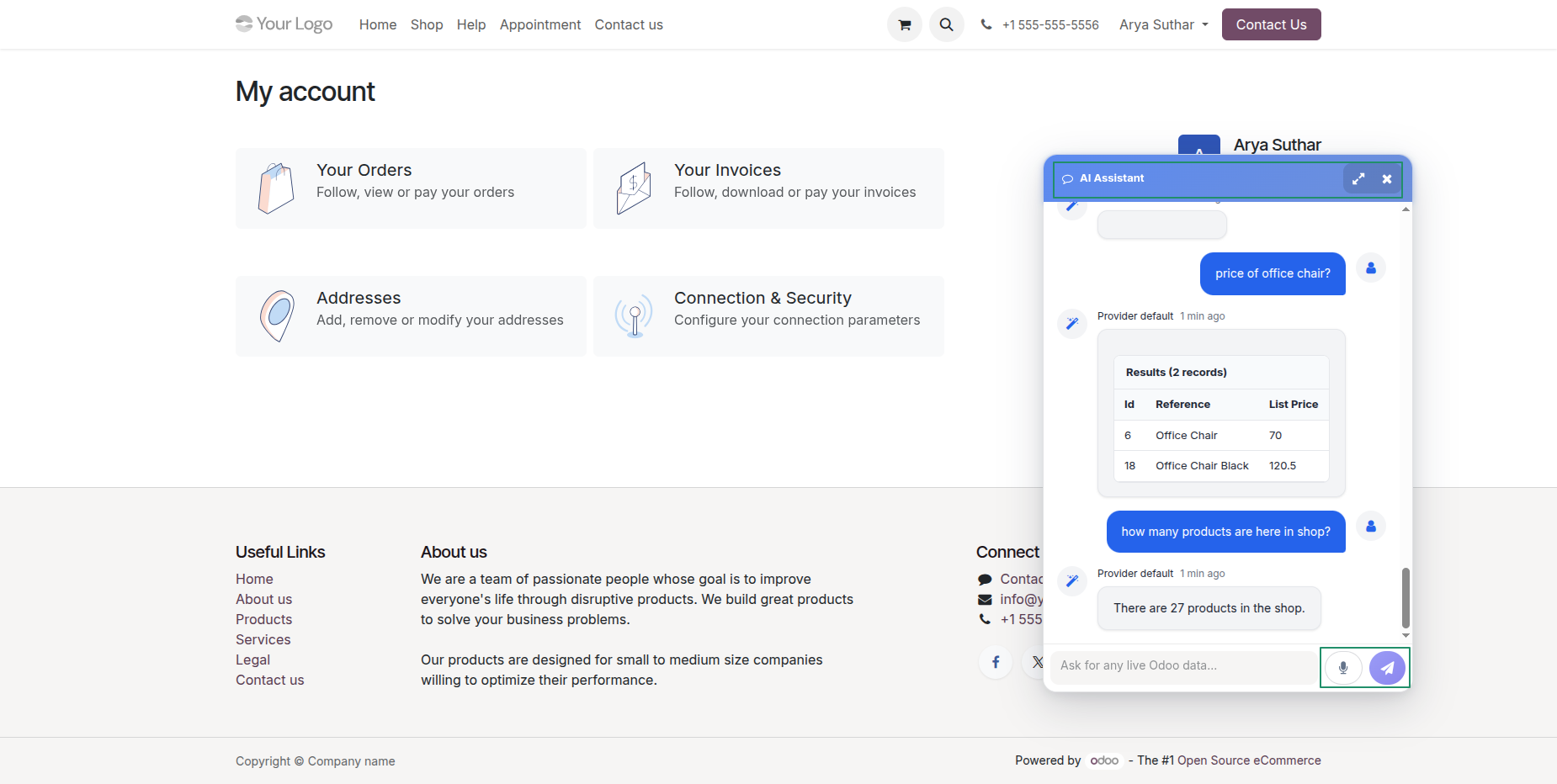Screen dimensions: 1557x784
Task: Open the Addresses card title
Action: pos(359,298)
